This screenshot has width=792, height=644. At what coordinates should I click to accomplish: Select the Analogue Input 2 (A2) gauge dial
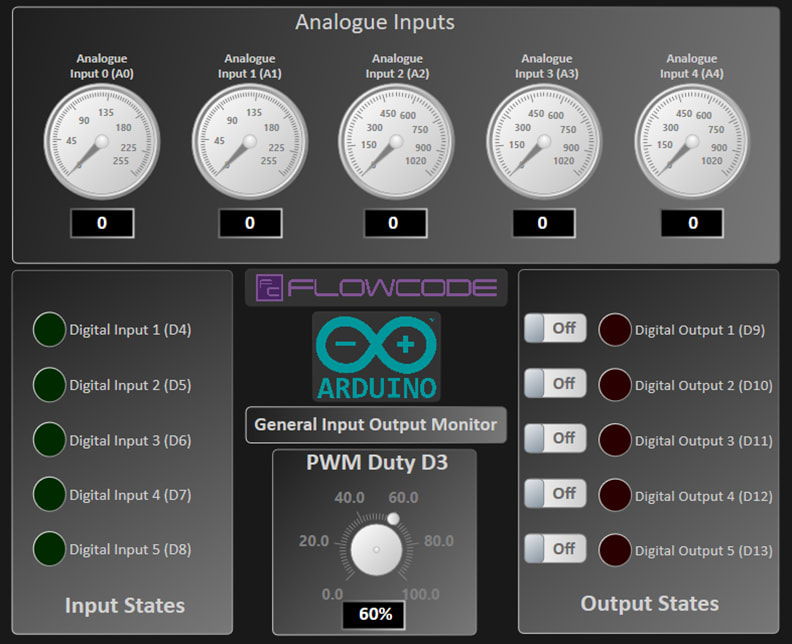coord(397,141)
